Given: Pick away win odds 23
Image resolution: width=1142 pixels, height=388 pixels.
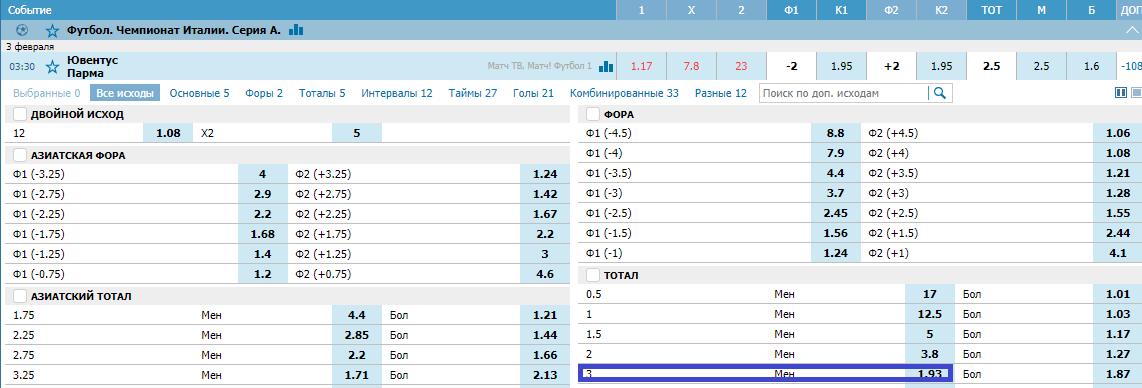Looking at the screenshot, I should (741, 66).
